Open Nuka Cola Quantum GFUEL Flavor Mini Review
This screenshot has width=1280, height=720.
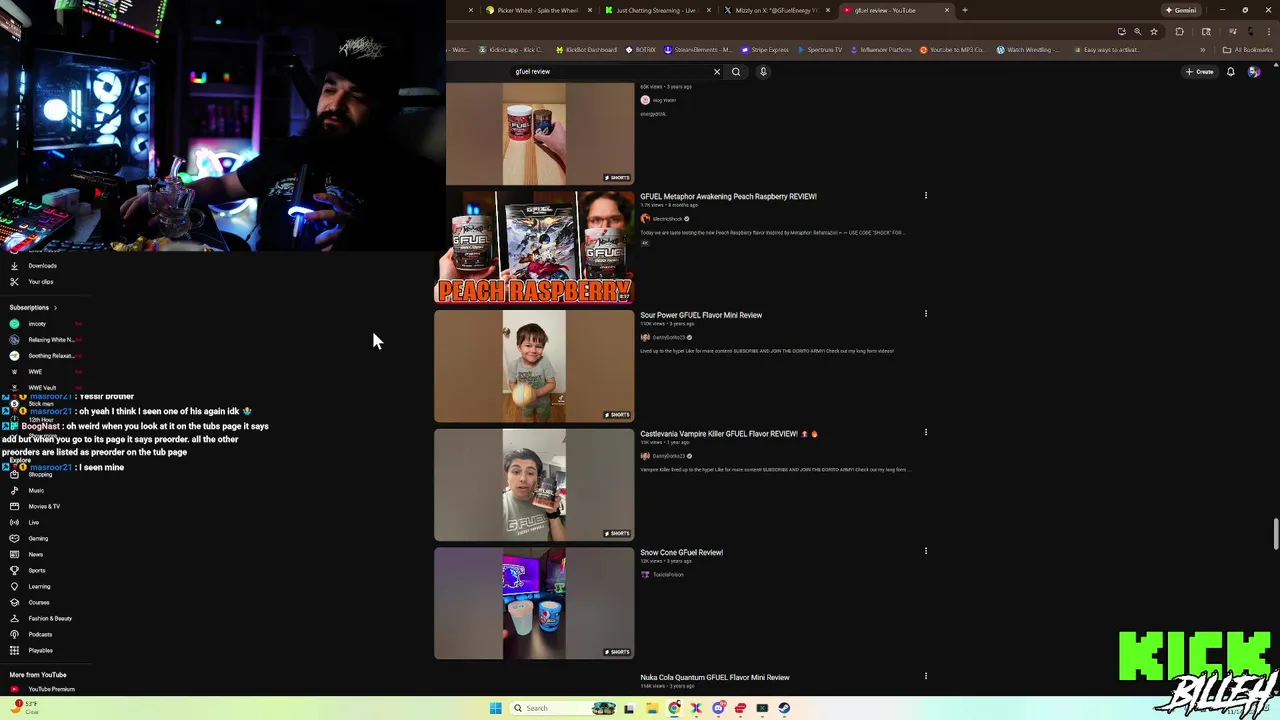715,678
